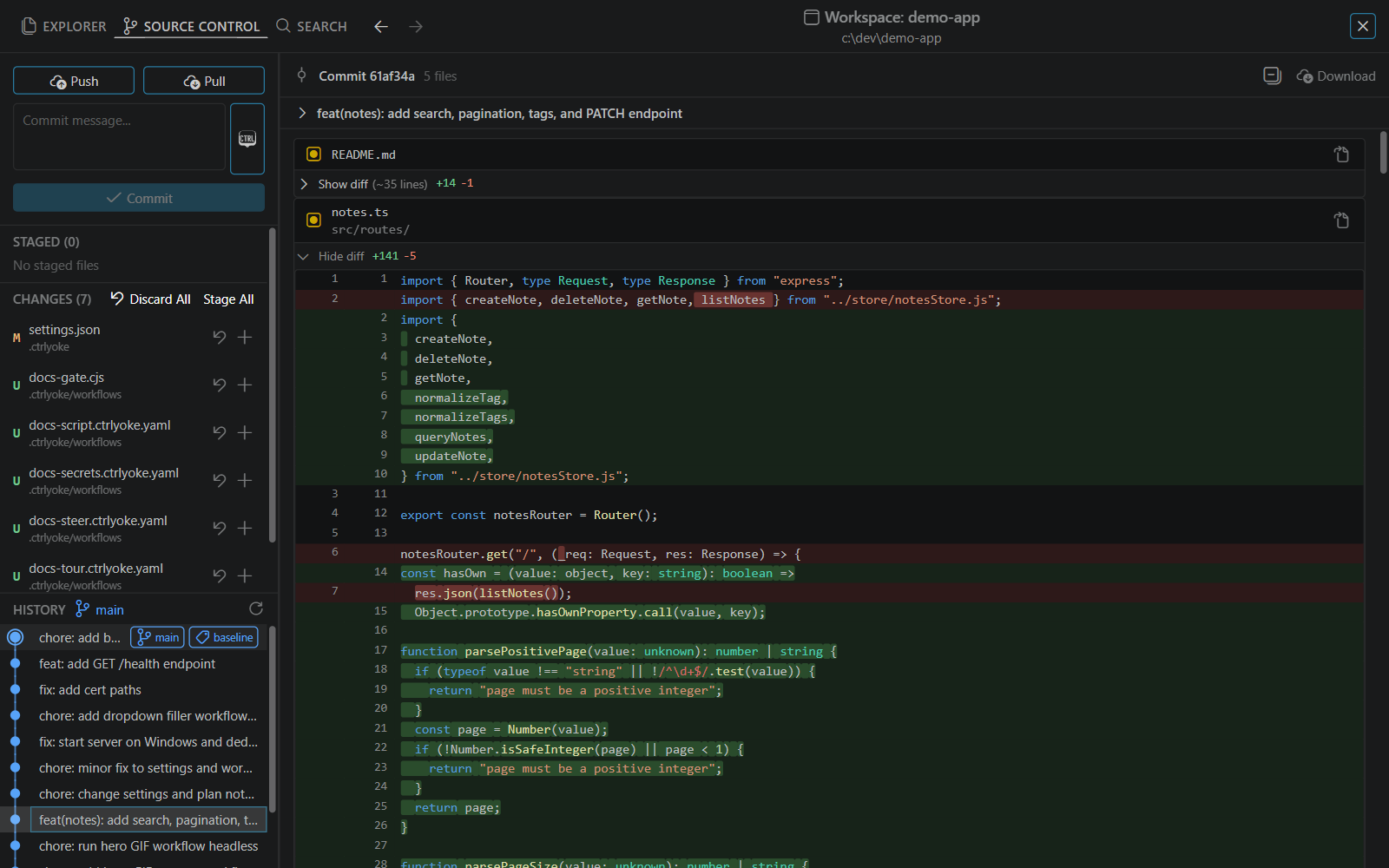Select commit 'chore: add dropdown filler workflow'

coord(148,715)
